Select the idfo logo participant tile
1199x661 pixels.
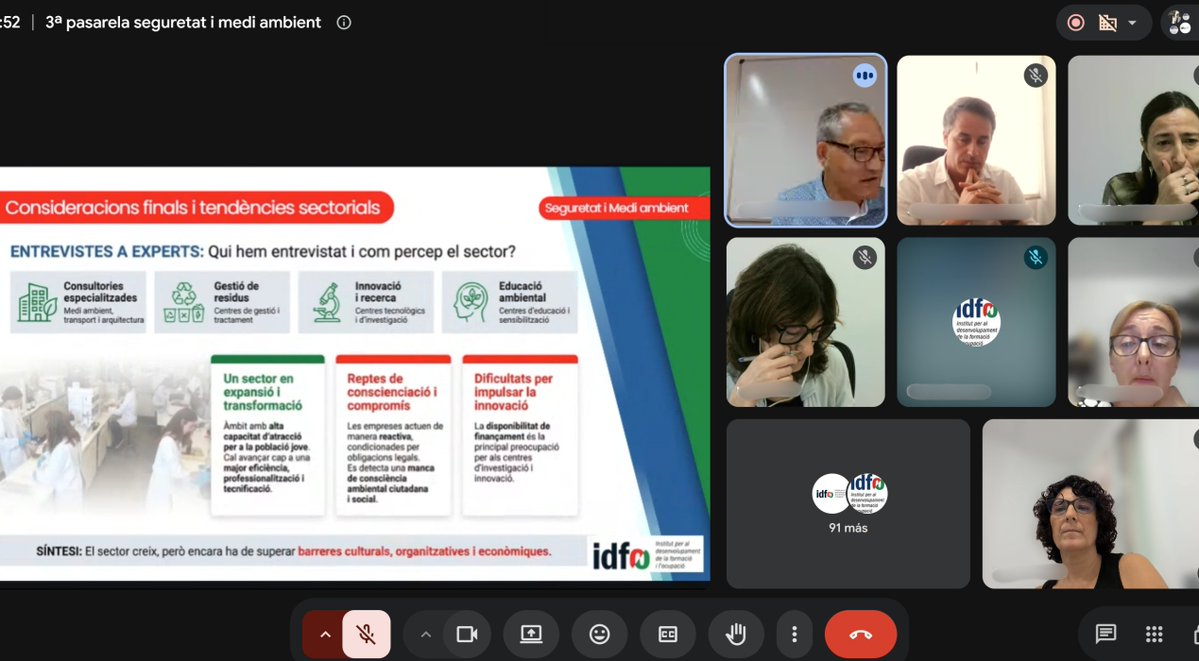(x=976, y=322)
